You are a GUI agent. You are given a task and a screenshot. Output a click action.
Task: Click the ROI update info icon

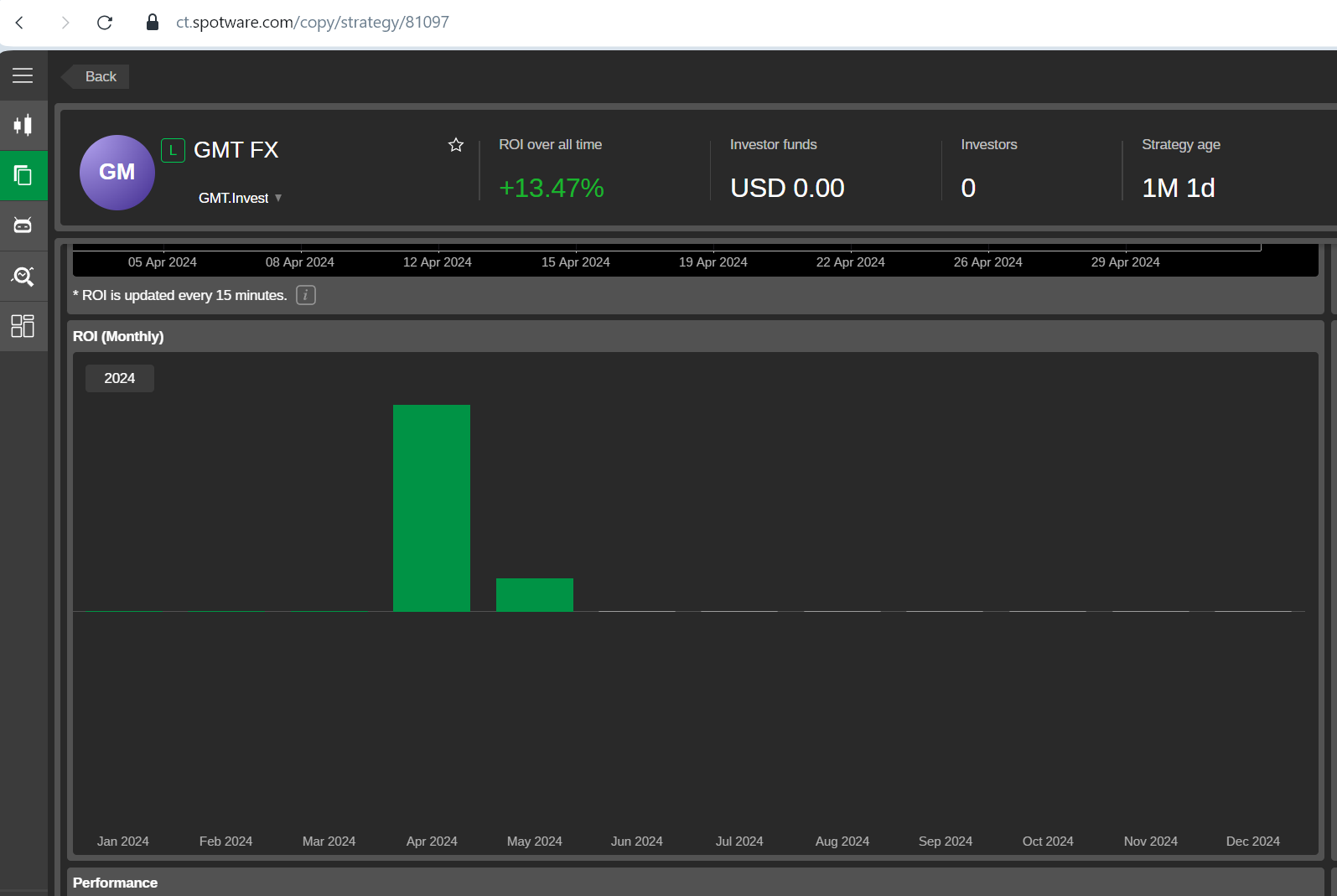pos(305,295)
